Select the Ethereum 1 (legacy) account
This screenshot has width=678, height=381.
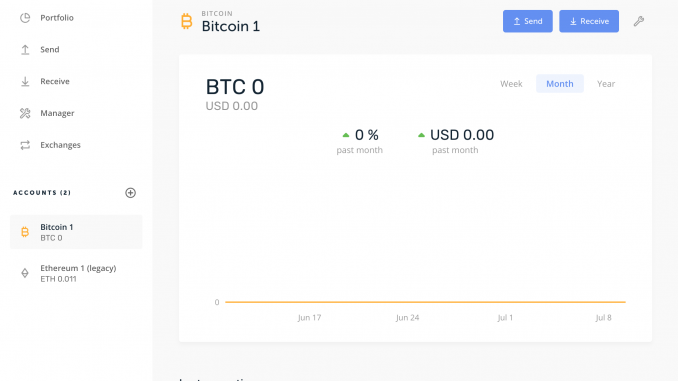tap(76, 273)
